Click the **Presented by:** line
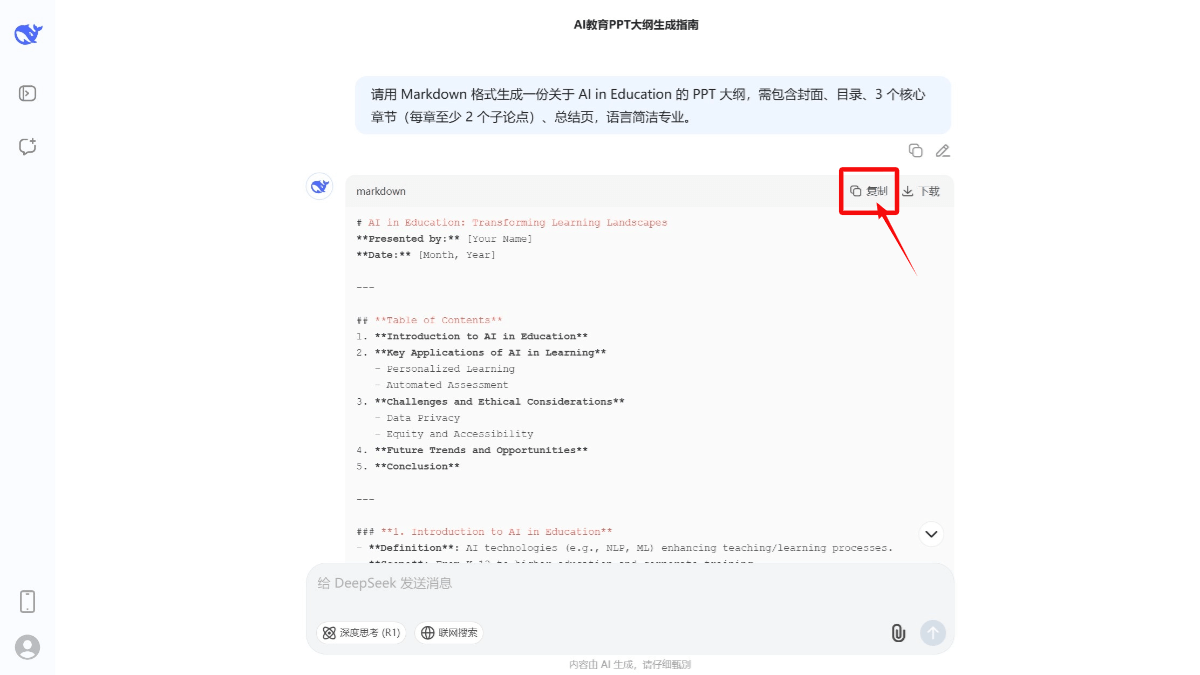This screenshot has width=1200, height=675. (444, 239)
